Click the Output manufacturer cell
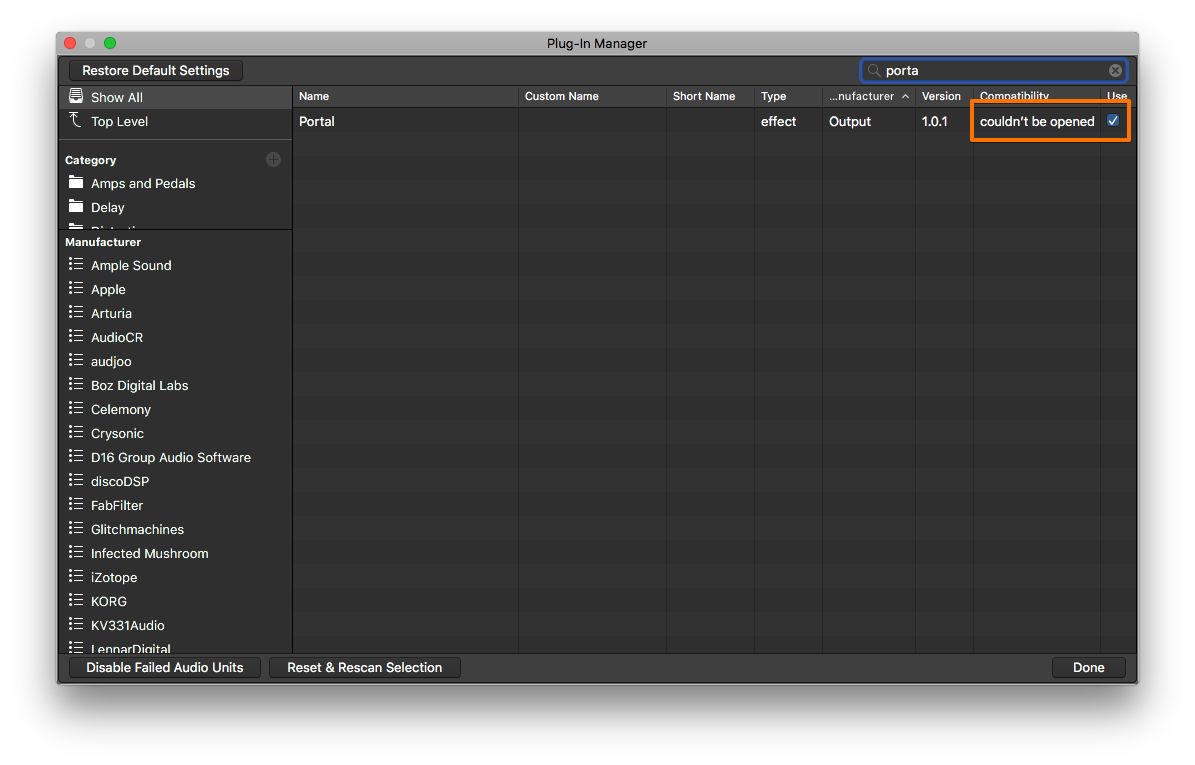 coord(869,121)
